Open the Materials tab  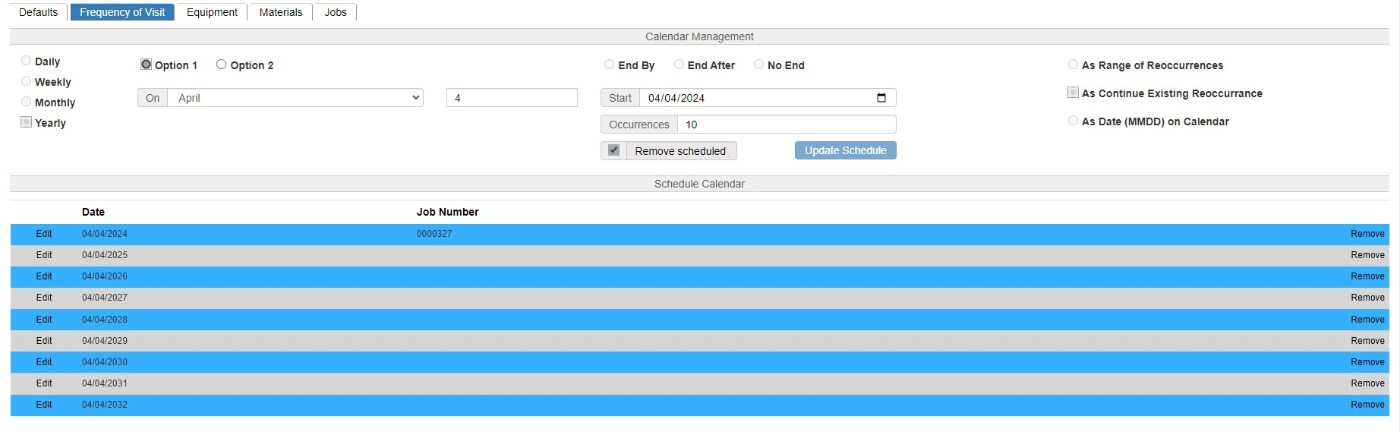(x=280, y=13)
